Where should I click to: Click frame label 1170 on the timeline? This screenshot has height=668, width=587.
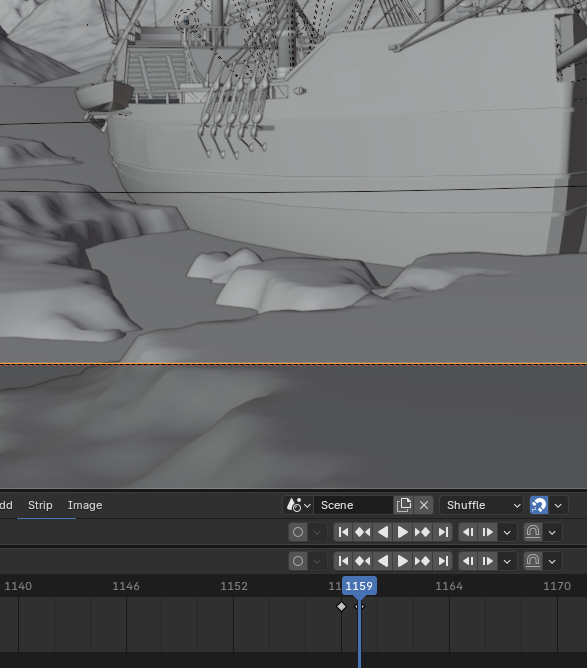point(557,586)
